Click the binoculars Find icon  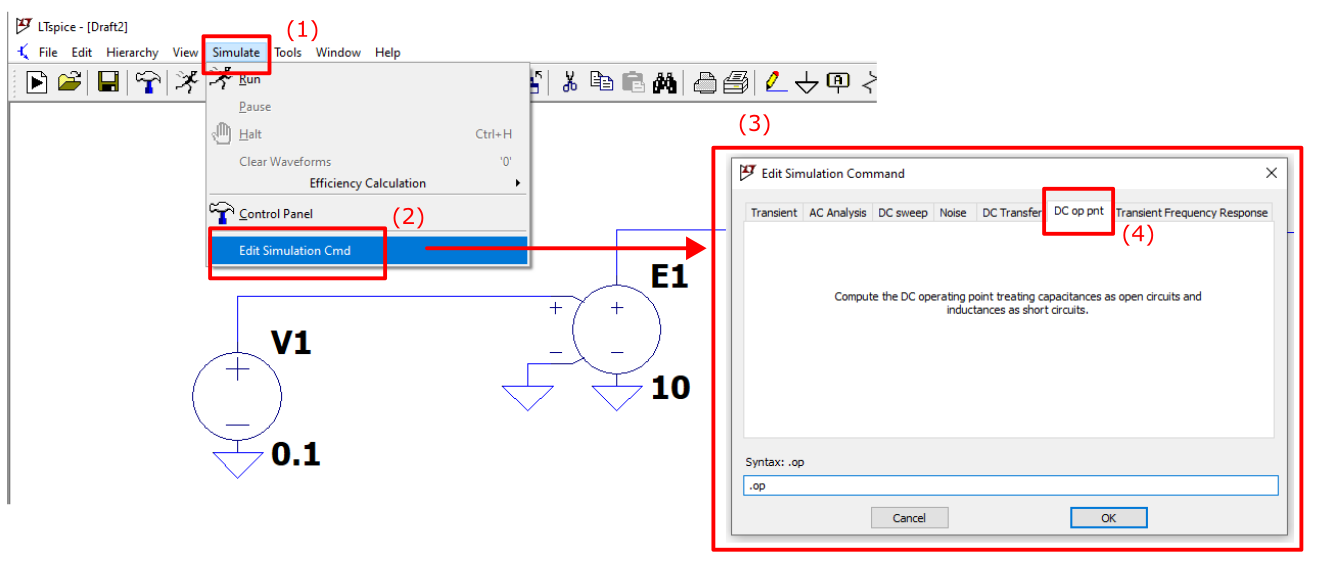(x=665, y=82)
